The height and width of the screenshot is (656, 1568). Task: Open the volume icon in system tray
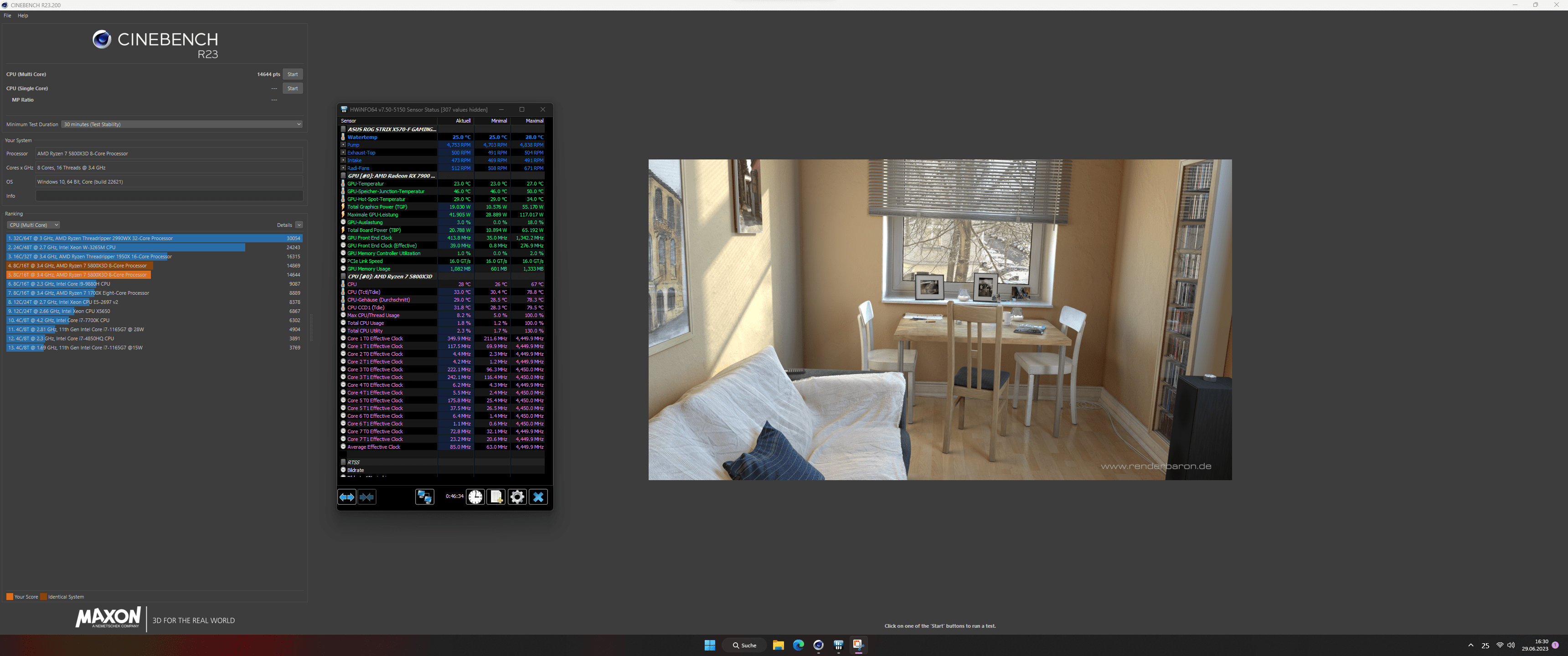(1511, 645)
